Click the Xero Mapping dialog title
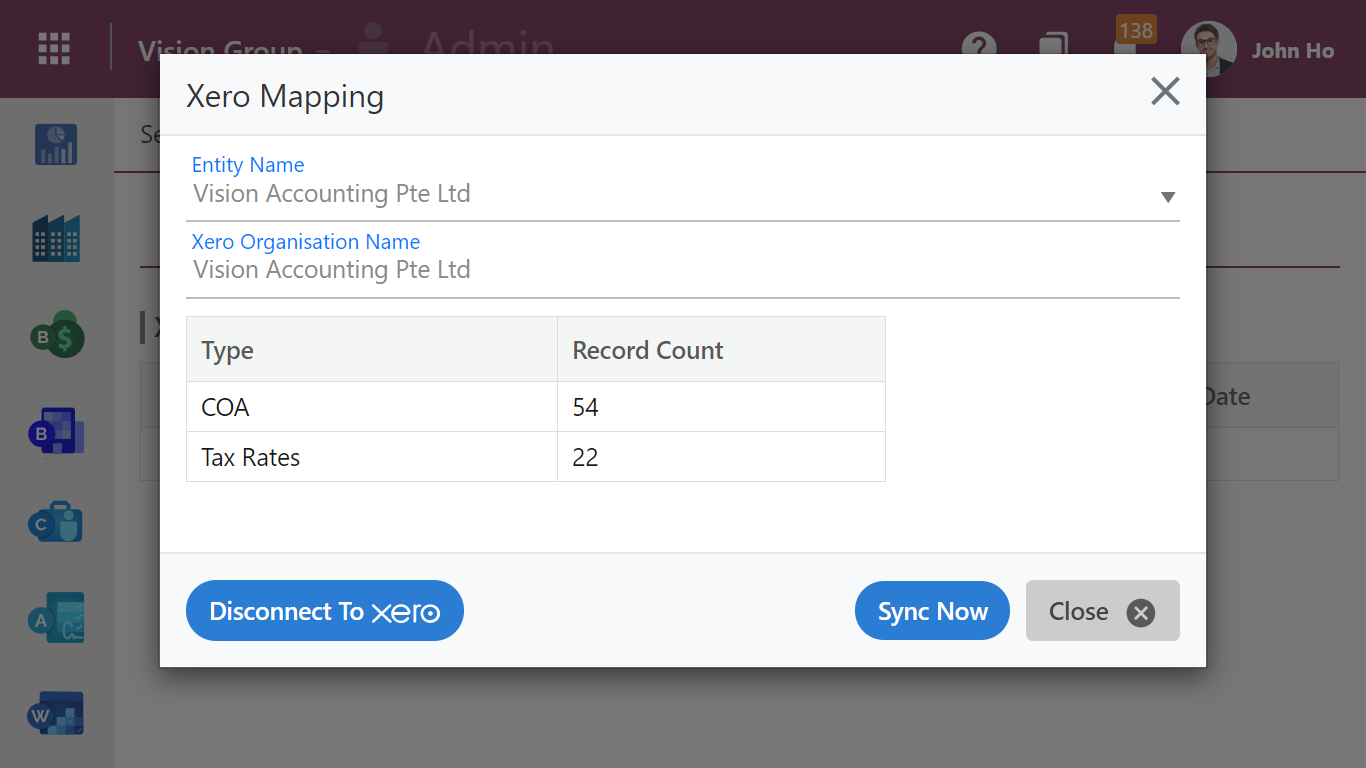This screenshot has height=768, width=1366. click(285, 96)
